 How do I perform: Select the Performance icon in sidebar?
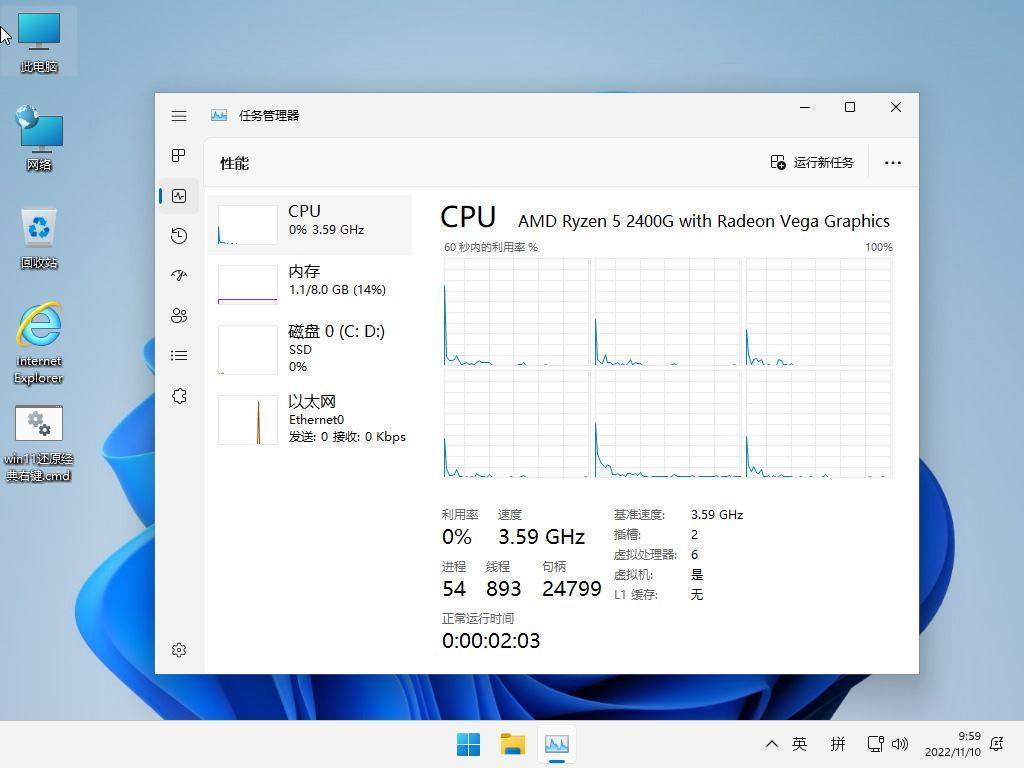[x=179, y=196]
